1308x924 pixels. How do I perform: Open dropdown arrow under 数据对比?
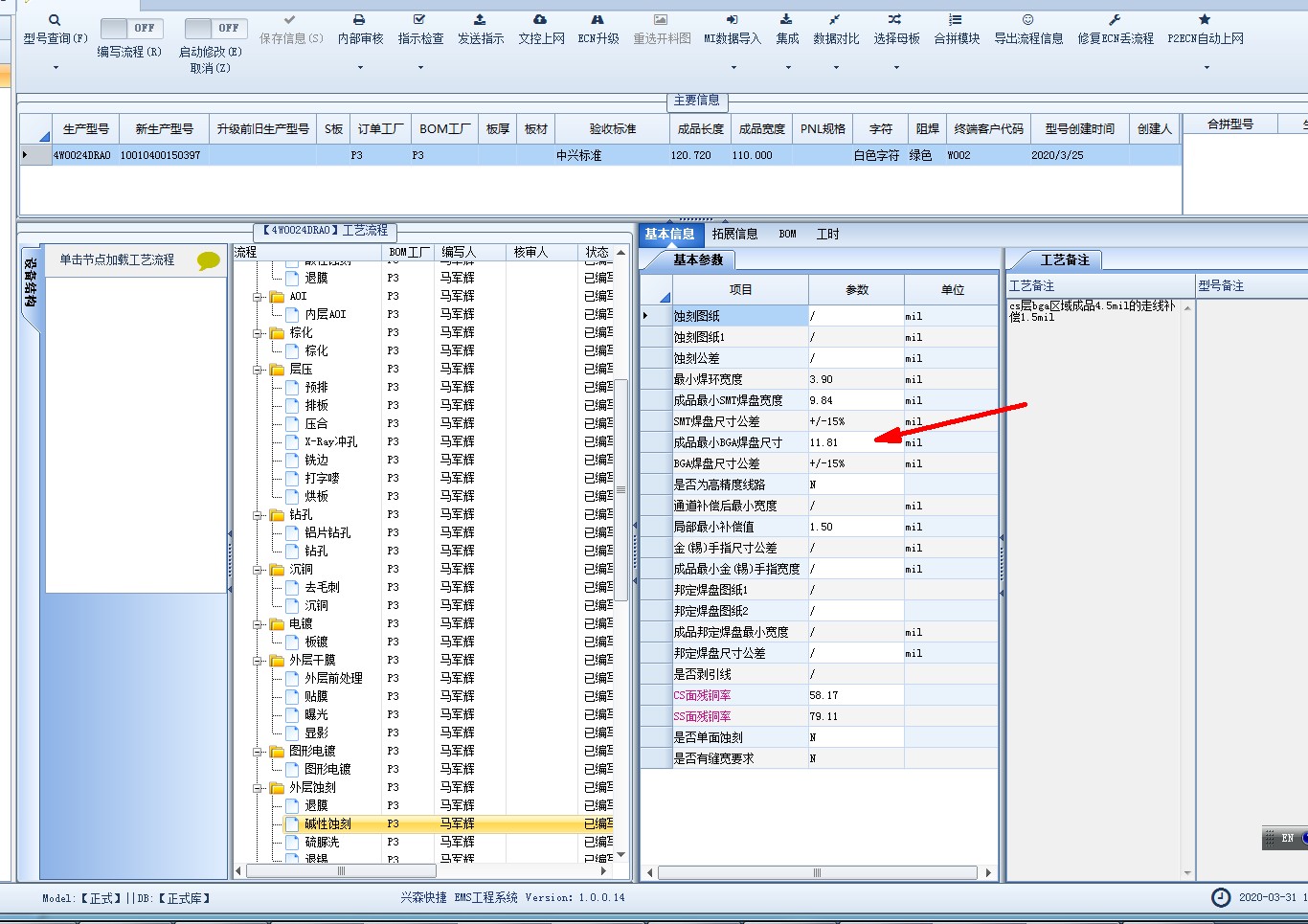coord(836,67)
